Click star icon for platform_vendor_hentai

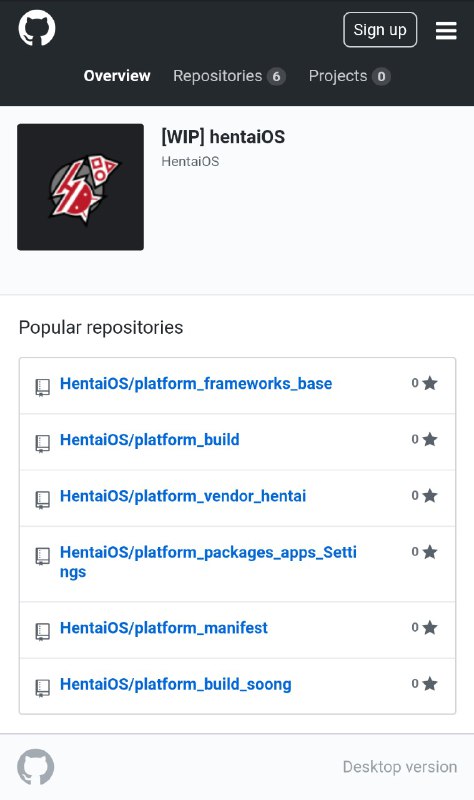click(x=430, y=495)
